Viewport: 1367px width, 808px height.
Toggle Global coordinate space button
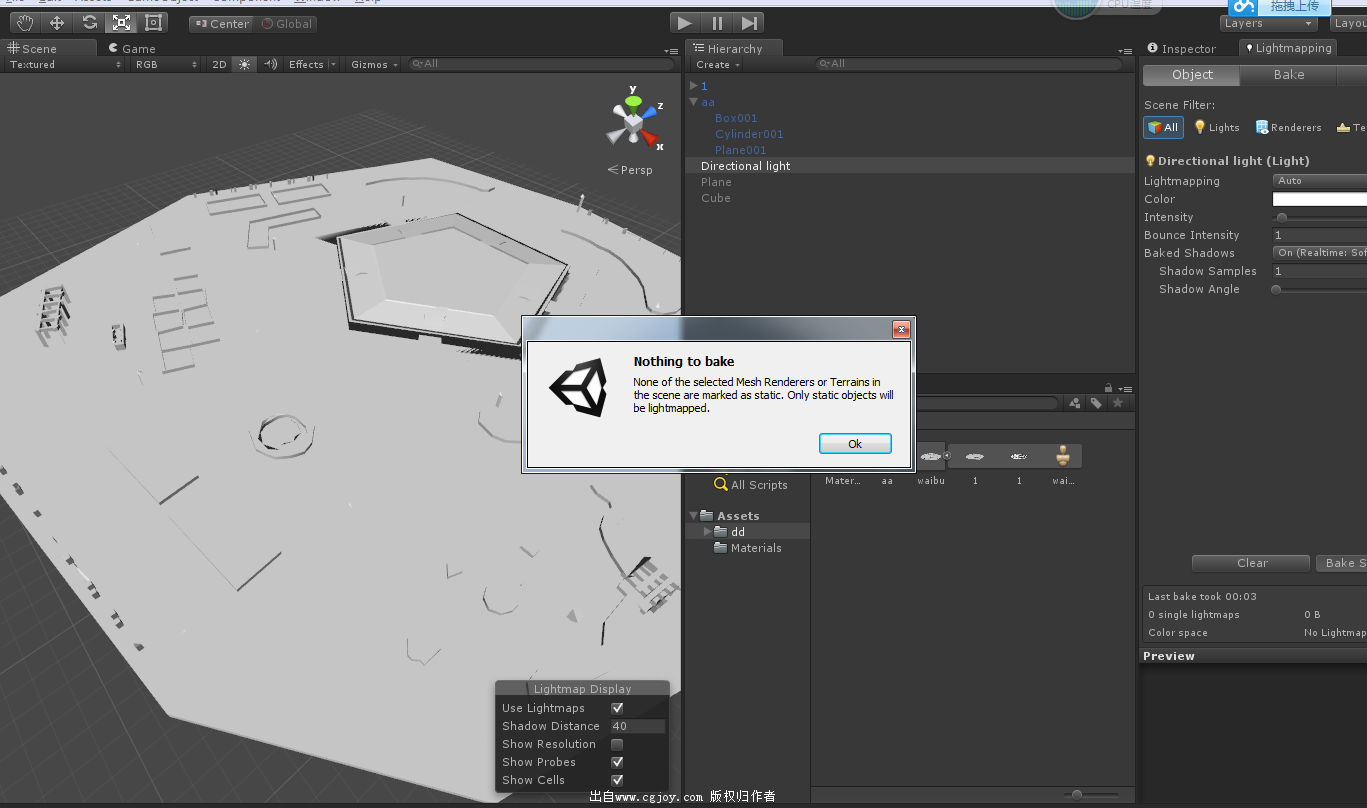(x=287, y=24)
